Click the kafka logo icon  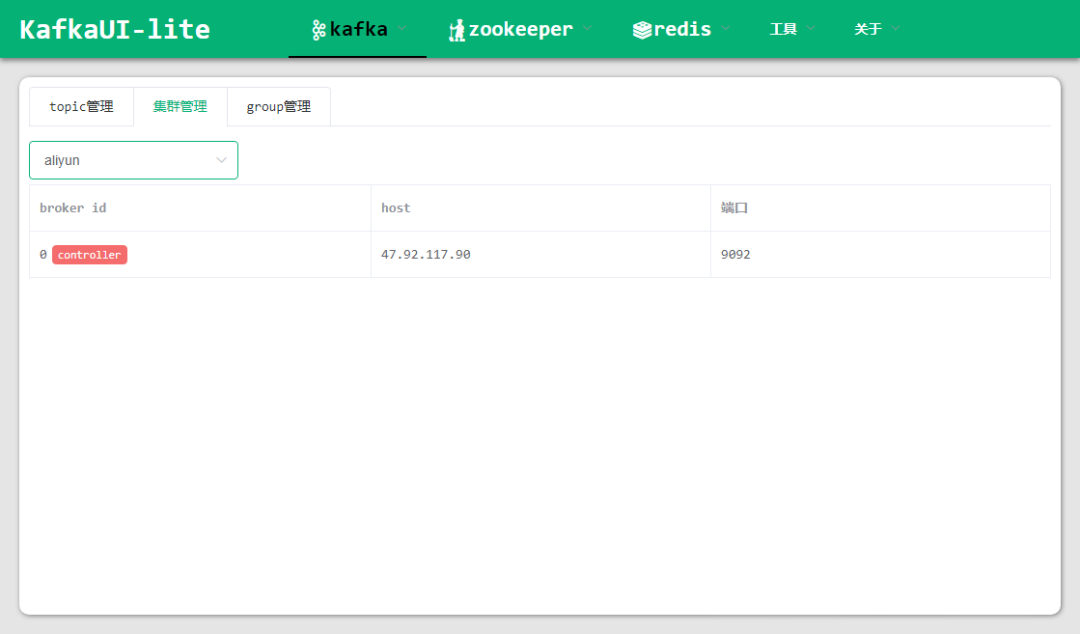[318, 30]
